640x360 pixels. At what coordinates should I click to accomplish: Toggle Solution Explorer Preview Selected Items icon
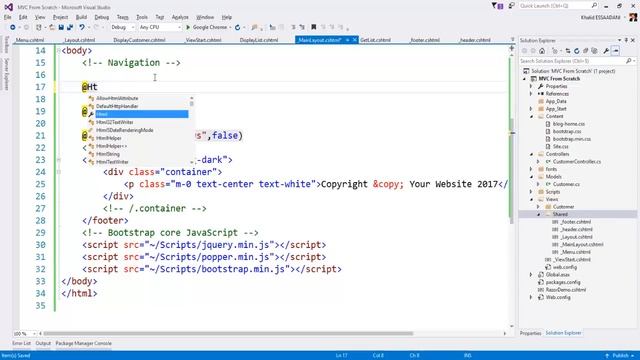click(616, 51)
